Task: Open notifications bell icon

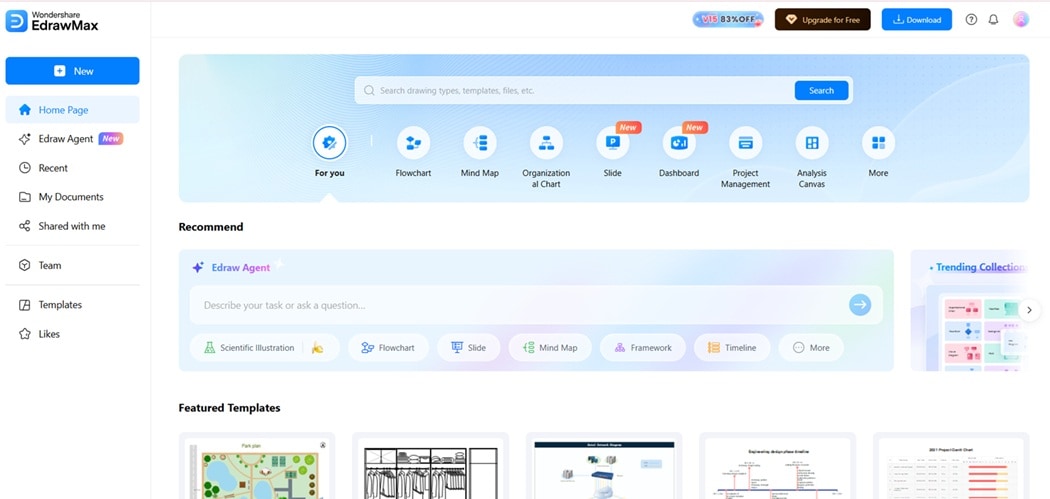Action: pyautogui.click(x=993, y=19)
